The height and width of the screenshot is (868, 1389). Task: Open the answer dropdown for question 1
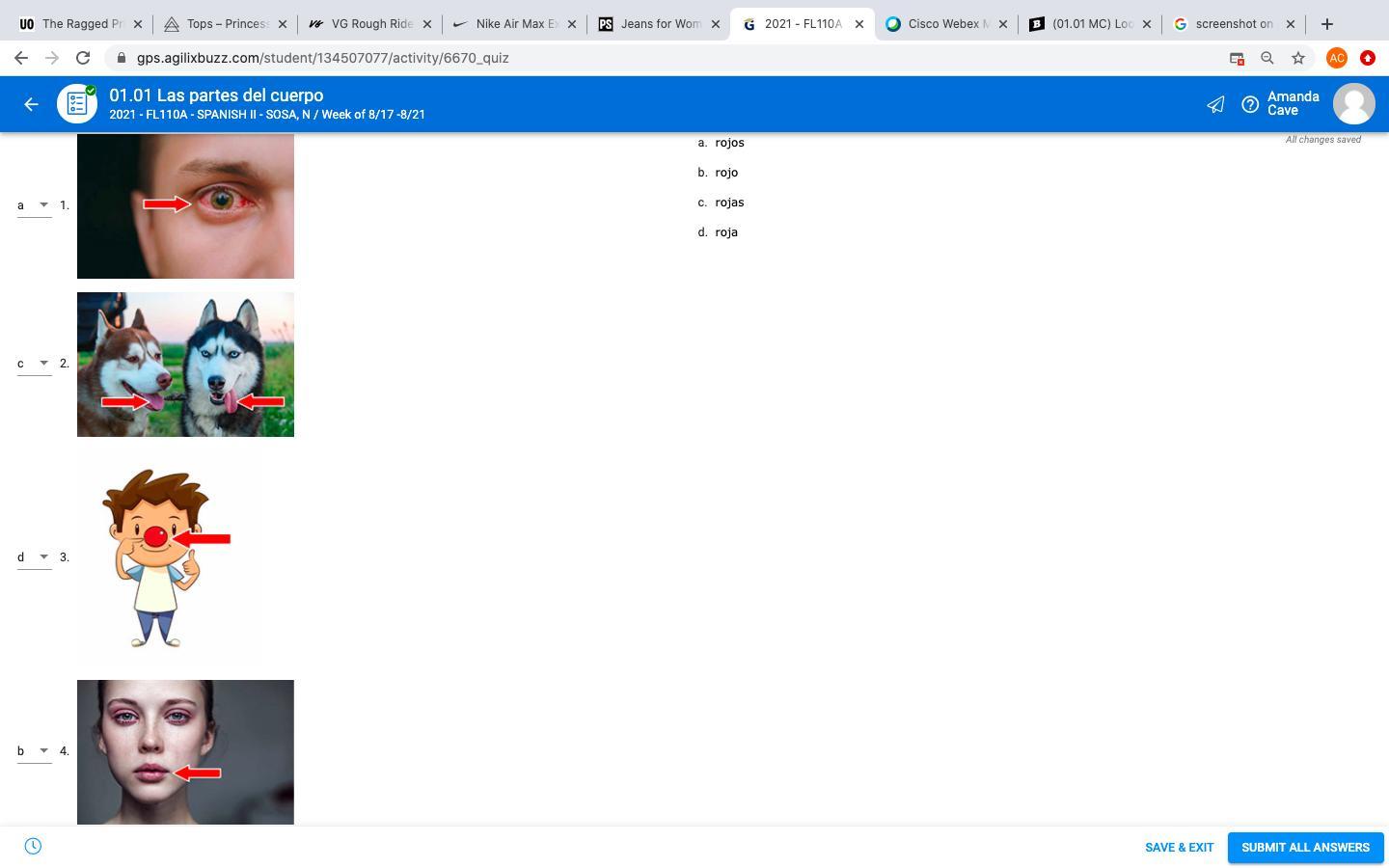(x=34, y=205)
